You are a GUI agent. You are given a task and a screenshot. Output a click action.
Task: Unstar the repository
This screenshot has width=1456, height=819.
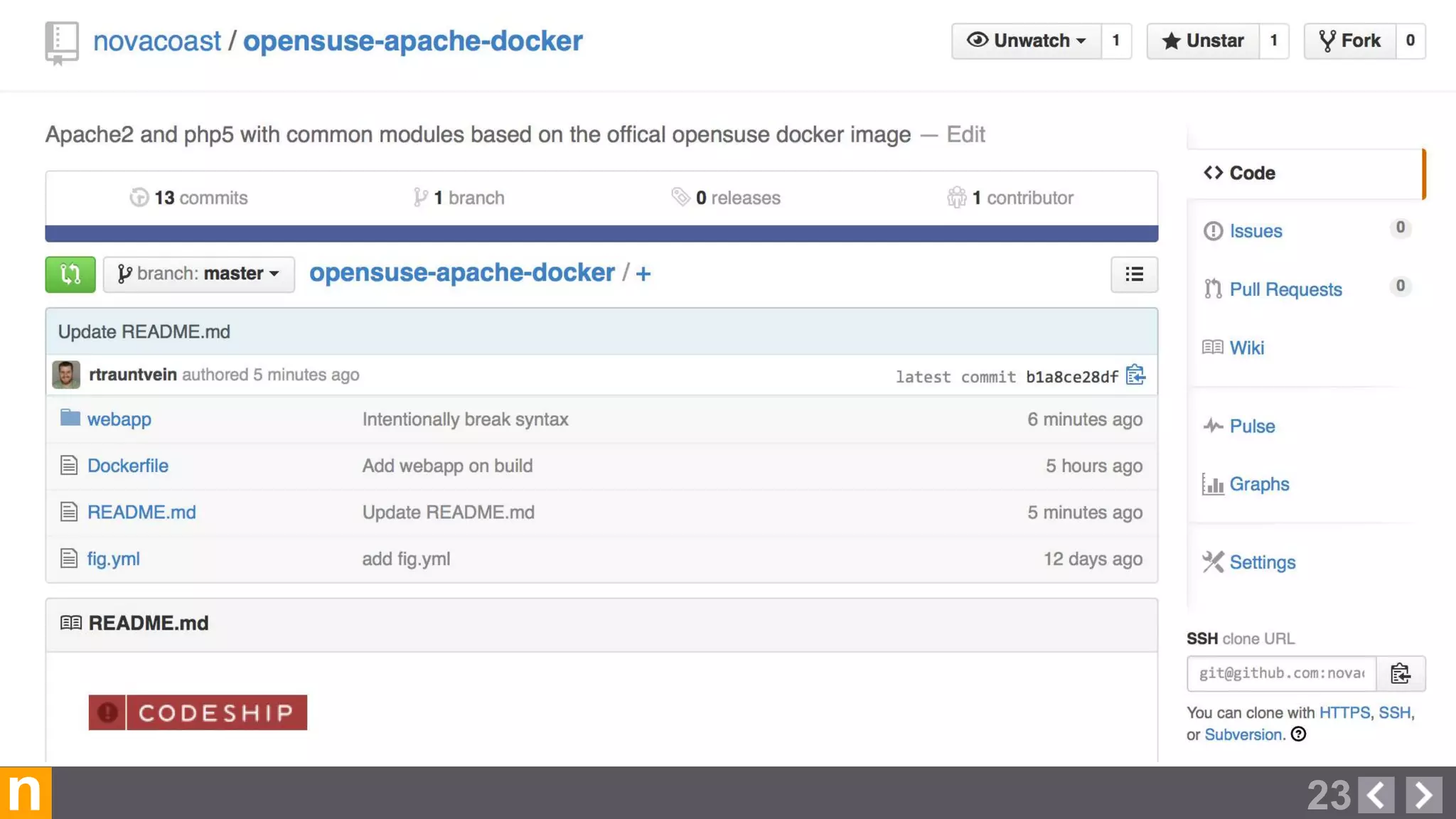(1203, 41)
